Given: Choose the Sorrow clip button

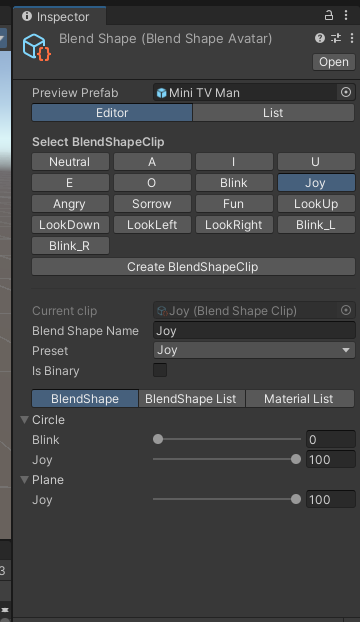Looking at the screenshot, I should pyautogui.click(x=152, y=204).
